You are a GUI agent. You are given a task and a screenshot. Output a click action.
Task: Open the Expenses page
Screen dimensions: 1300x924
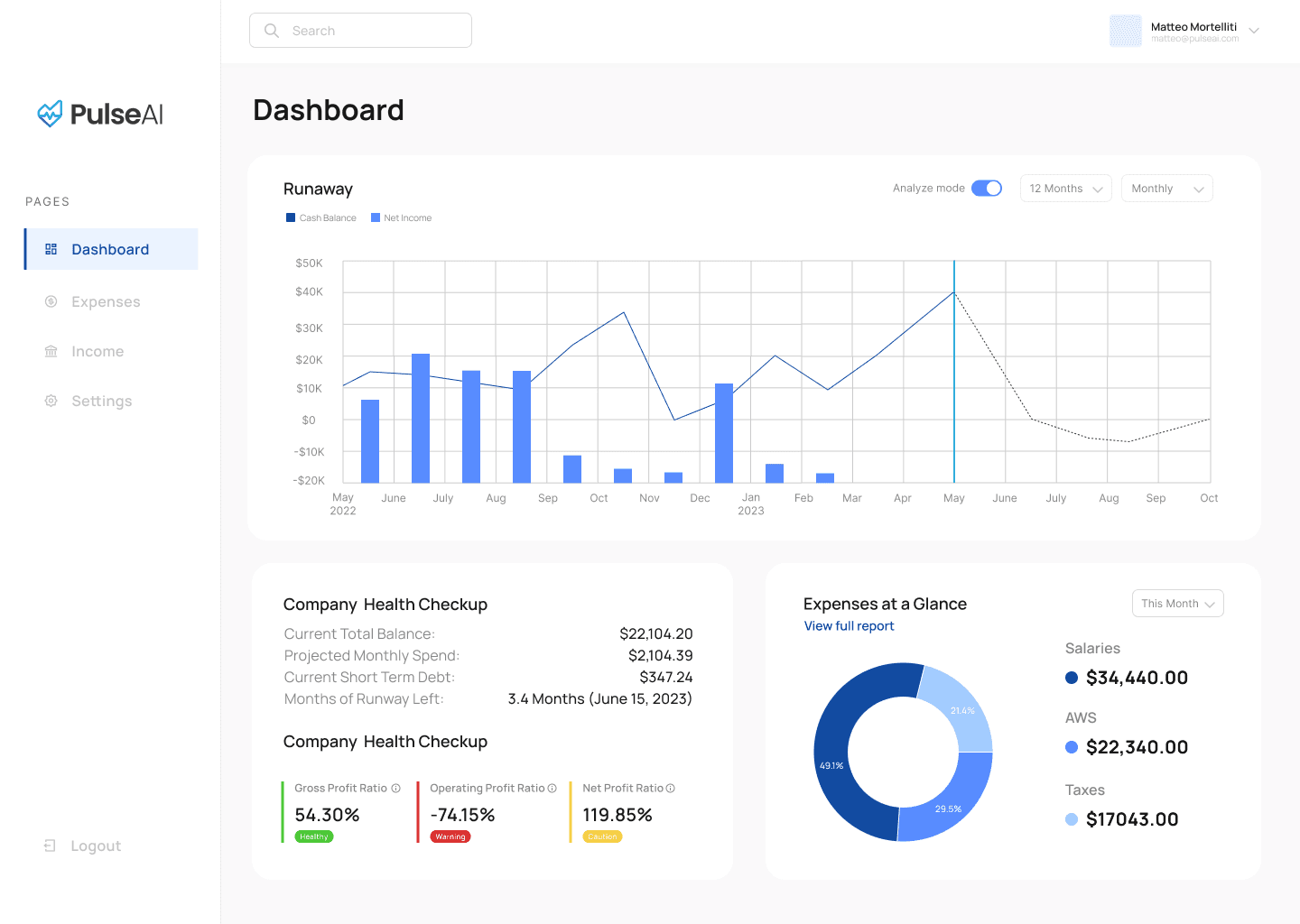coord(106,301)
